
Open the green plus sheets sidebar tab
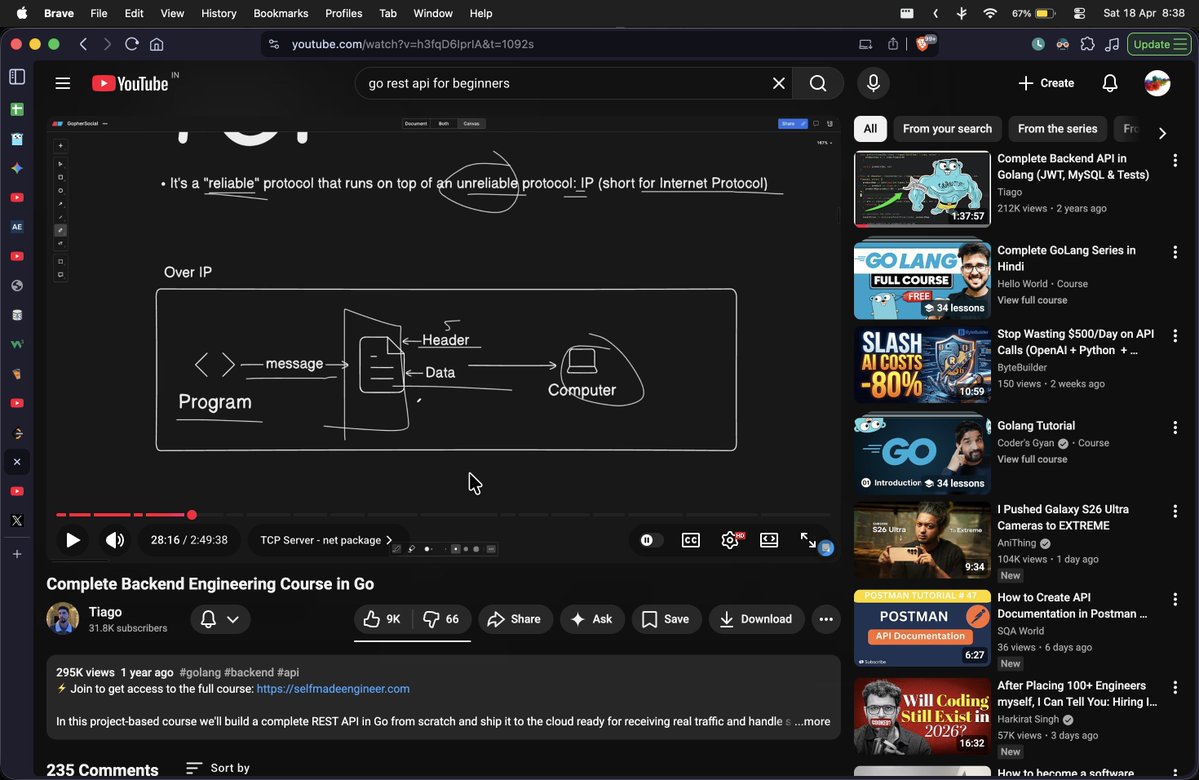17,109
